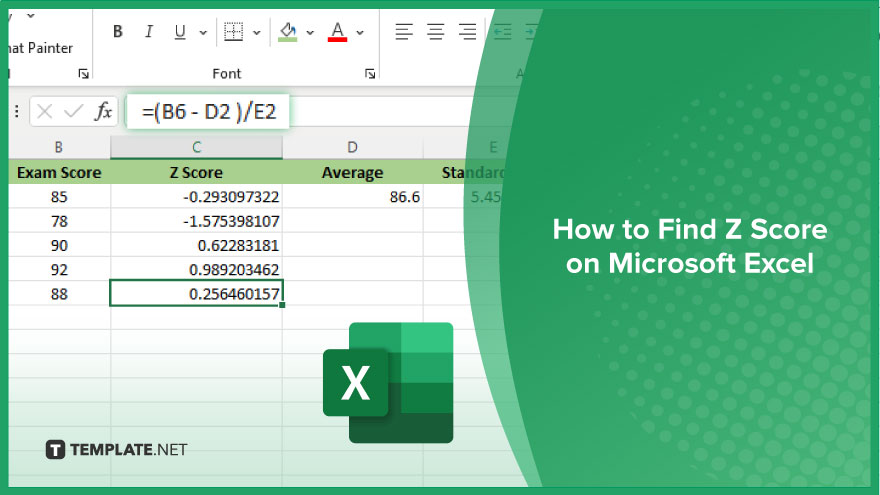Apply red Font Color
The height and width of the screenshot is (495, 880).
tap(337, 31)
